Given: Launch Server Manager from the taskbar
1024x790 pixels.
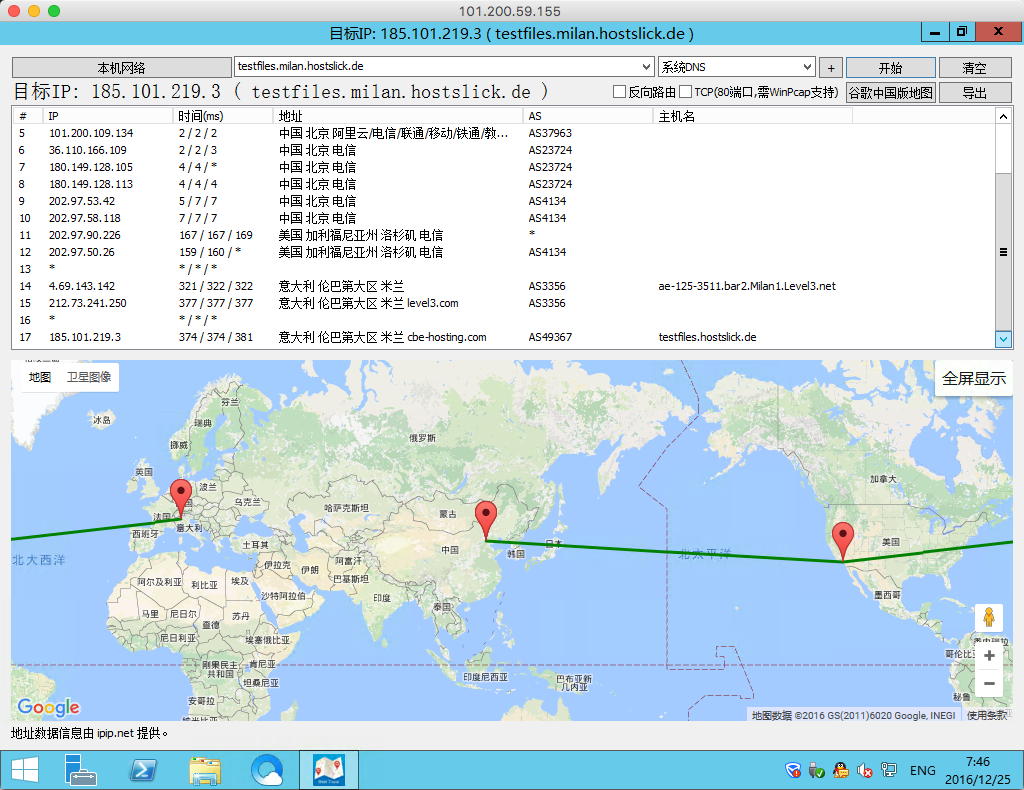Looking at the screenshot, I should [x=80, y=770].
